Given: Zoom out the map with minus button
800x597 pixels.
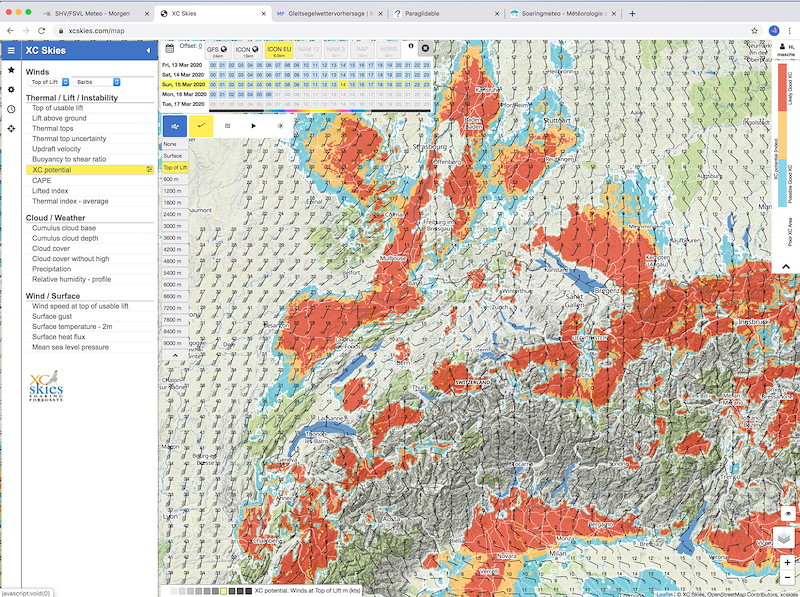Looking at the screenshot, I should pos(787,577).
